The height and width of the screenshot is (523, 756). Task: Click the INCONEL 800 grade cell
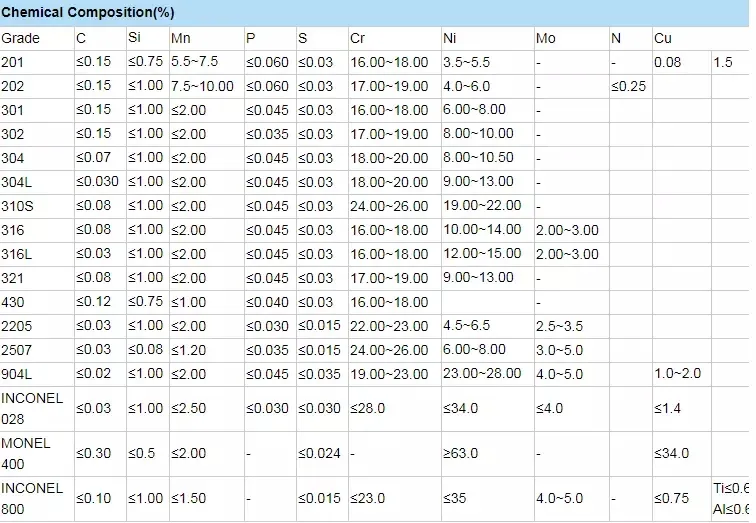(32, 499)
